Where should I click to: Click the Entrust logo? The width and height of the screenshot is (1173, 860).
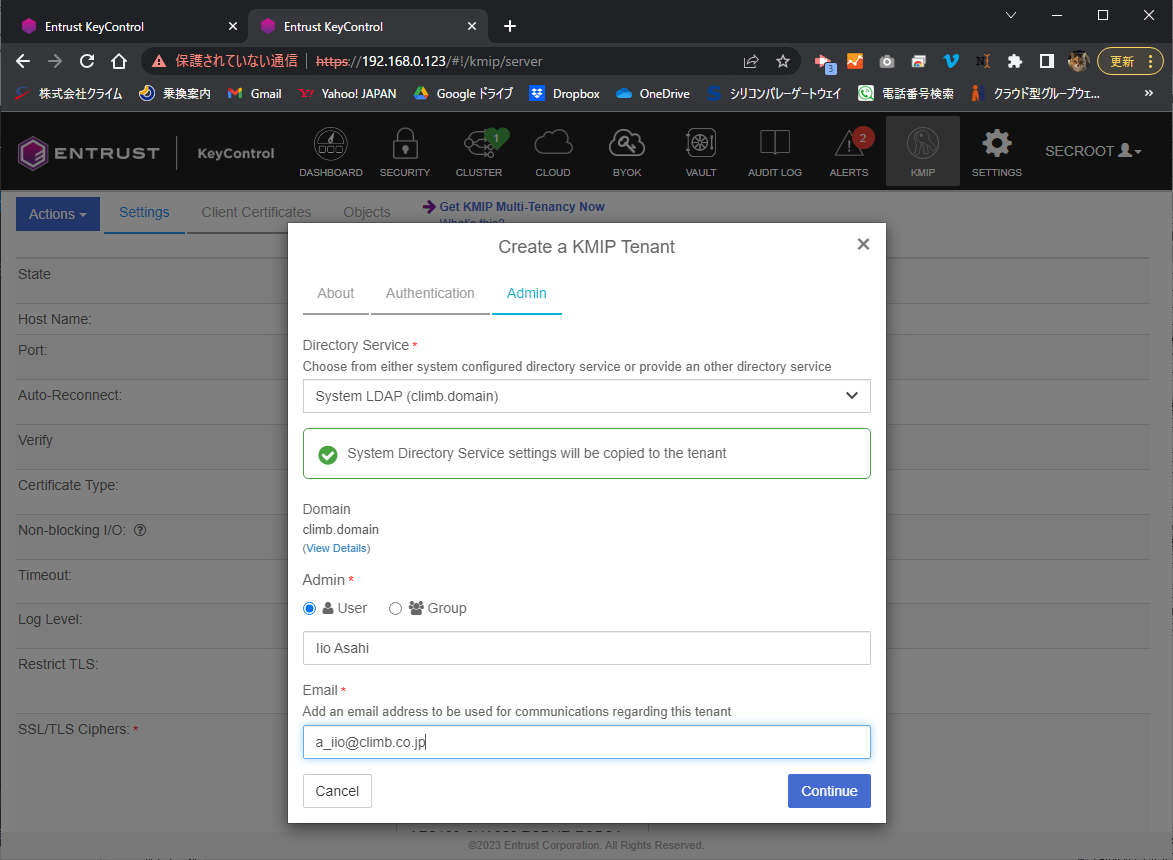(88, 153)
